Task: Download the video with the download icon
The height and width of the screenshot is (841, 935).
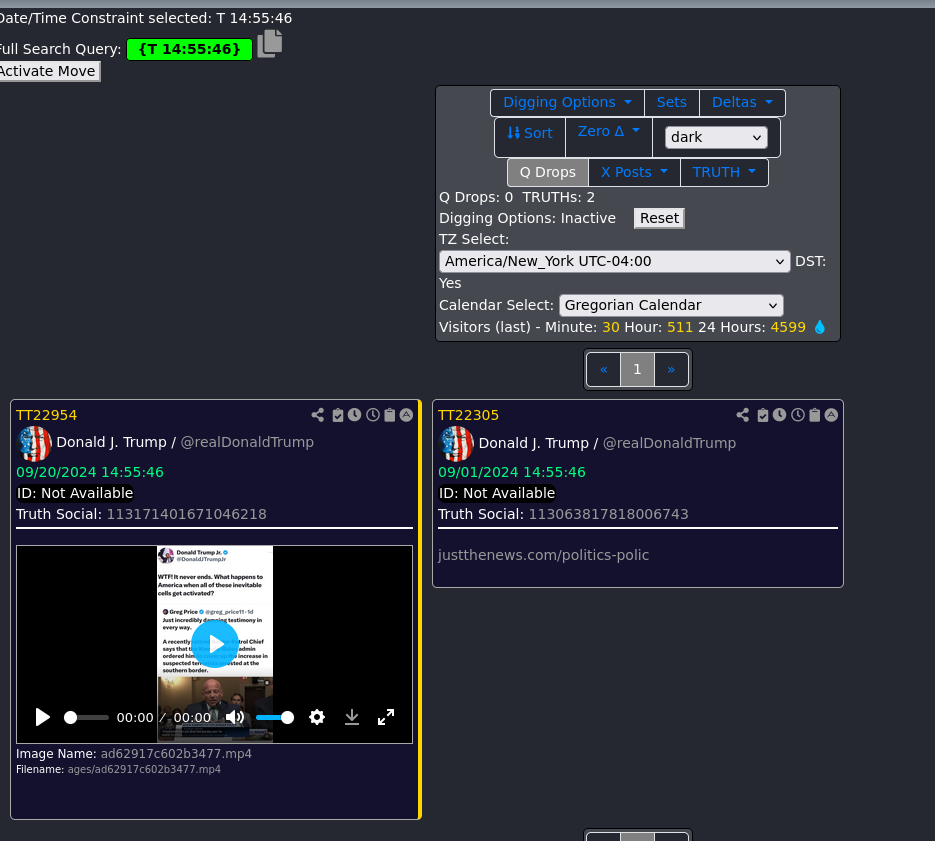Action: click(352, 717)
